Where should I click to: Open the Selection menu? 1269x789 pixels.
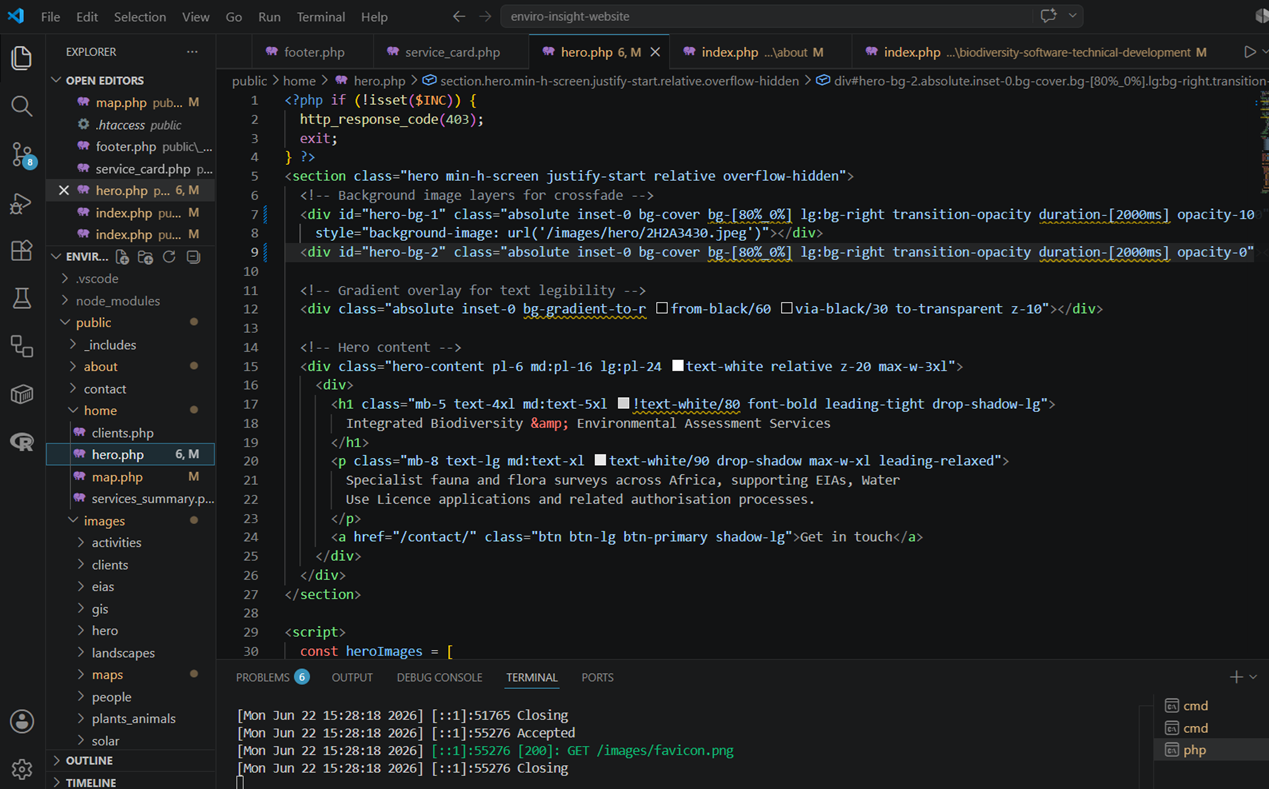[x=140, y=17]
